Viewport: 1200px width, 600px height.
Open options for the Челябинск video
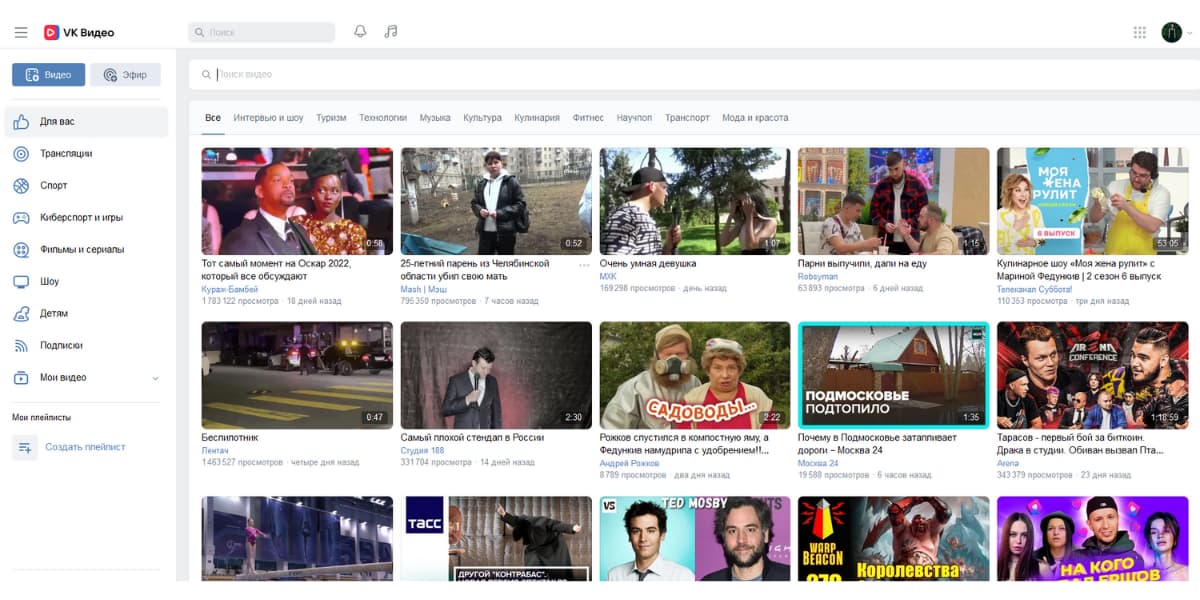point(584,264)
